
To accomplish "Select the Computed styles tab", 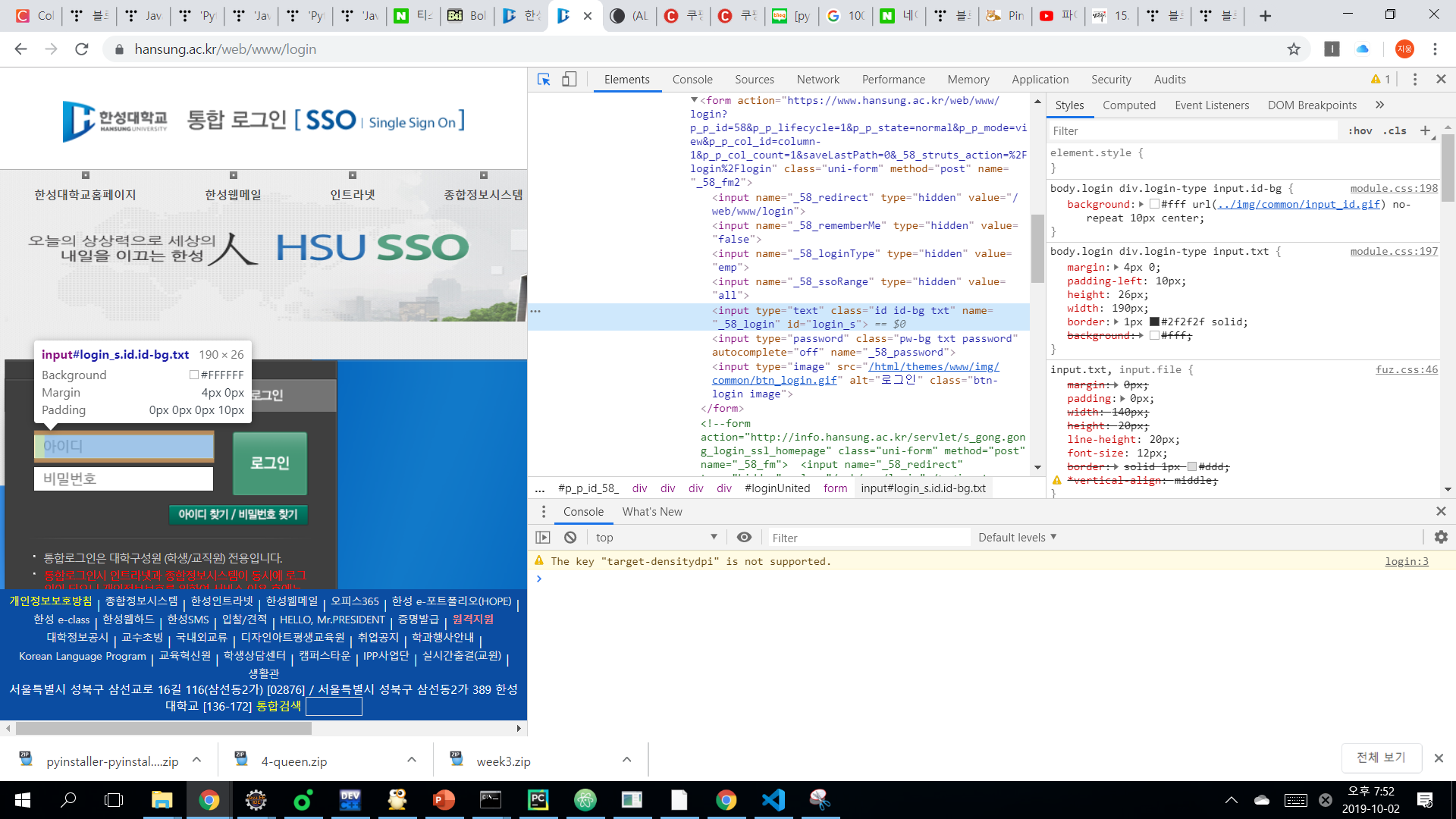I will coord(1129,105).
